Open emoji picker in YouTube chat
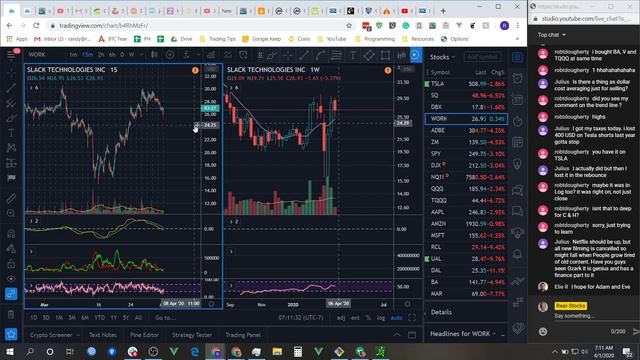 pyautogui.click(x=543, y=331)
